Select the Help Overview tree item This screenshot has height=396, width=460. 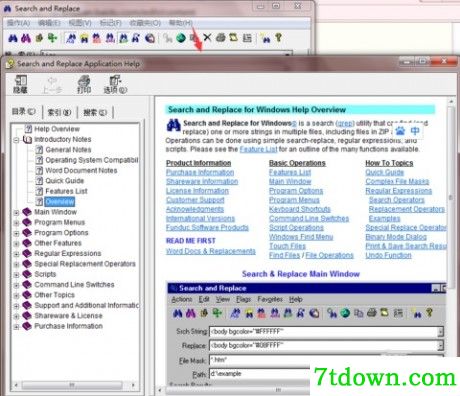pyautogui.click(x=57, y=129)
